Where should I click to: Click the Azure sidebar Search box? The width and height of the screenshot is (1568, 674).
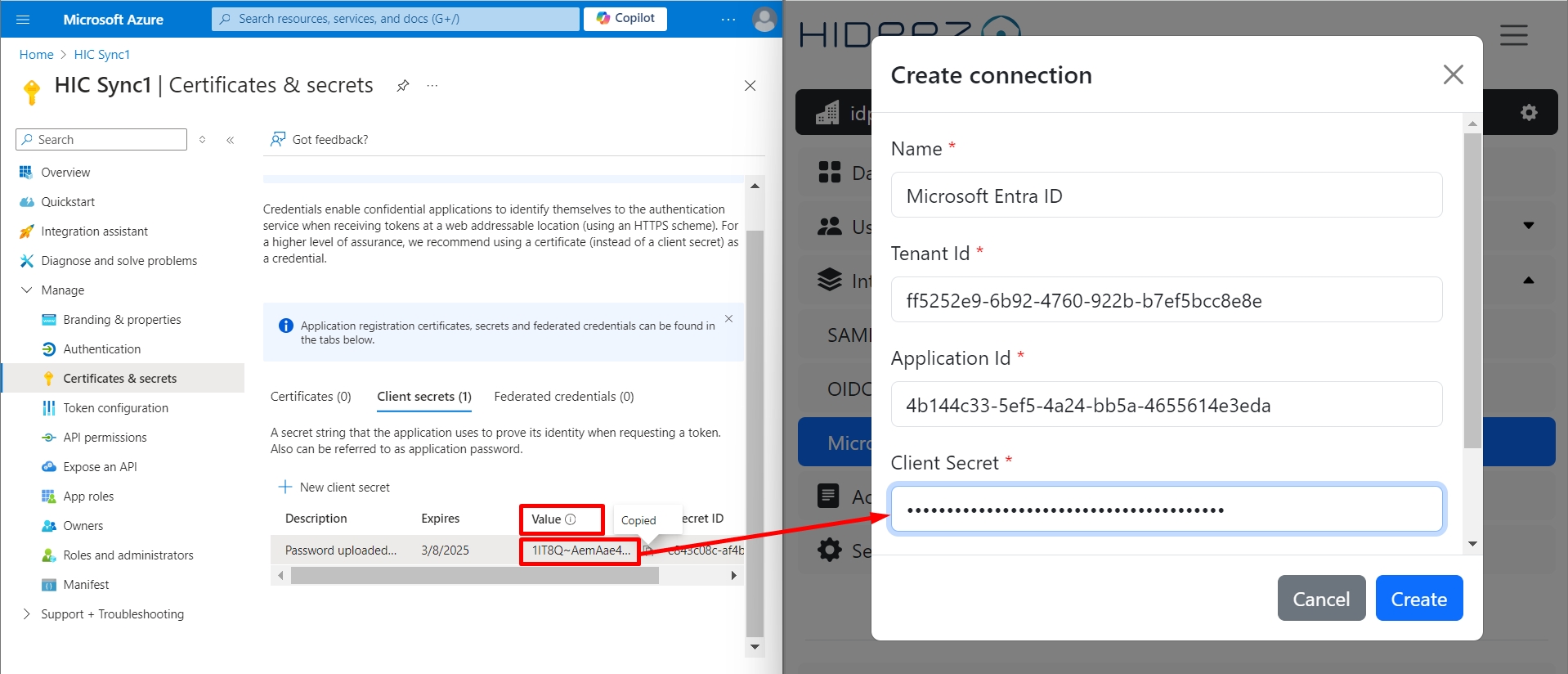[x=101, y=140]
